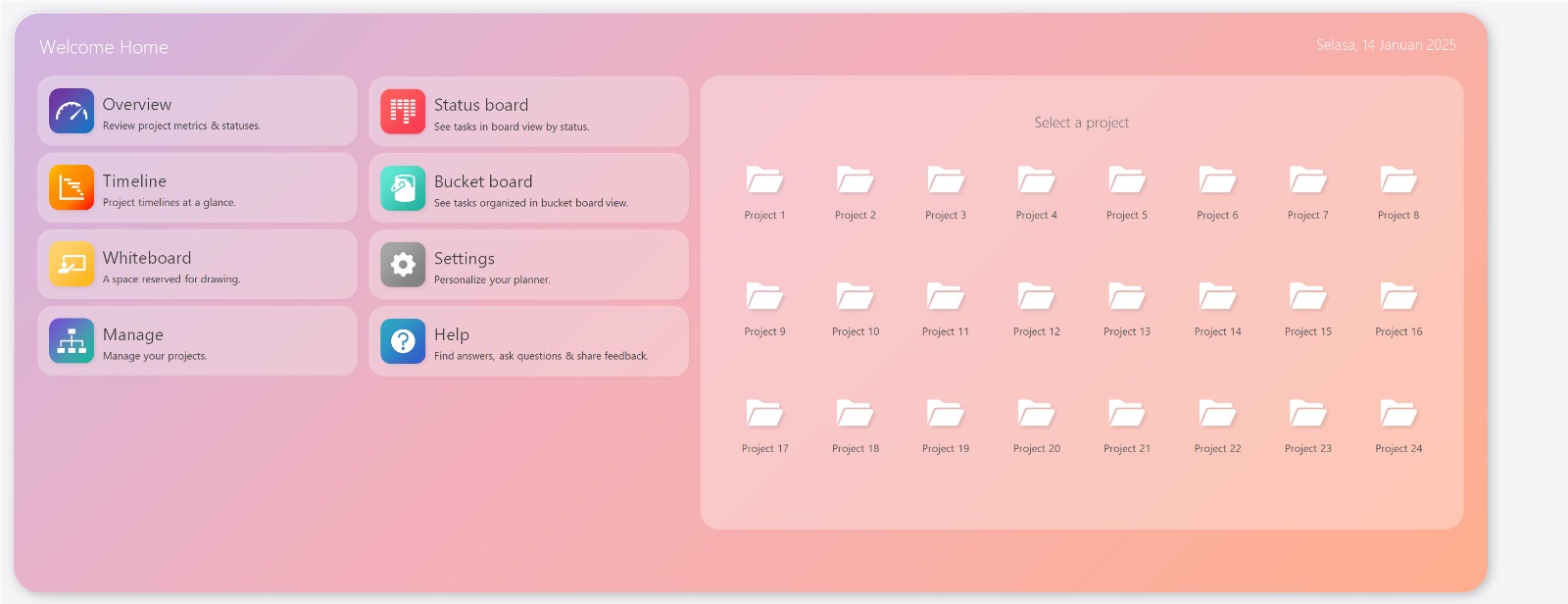Click the date Selasa, 14 Januari 2025
This screenshot has height=604, width=1568.
pyautogui.click(x=1386, y=45)
